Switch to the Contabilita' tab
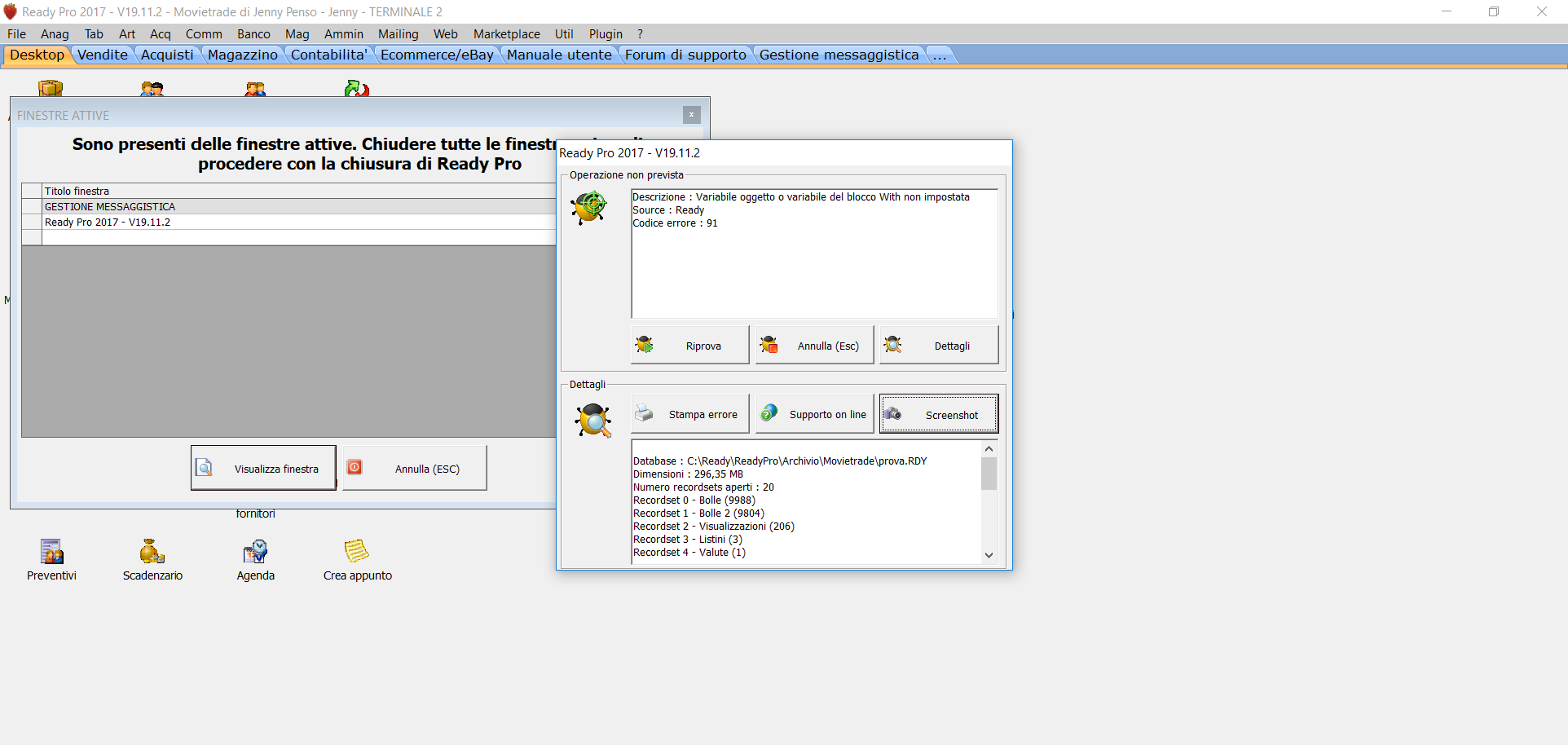The image size is (1568, 745). (329, 55)
